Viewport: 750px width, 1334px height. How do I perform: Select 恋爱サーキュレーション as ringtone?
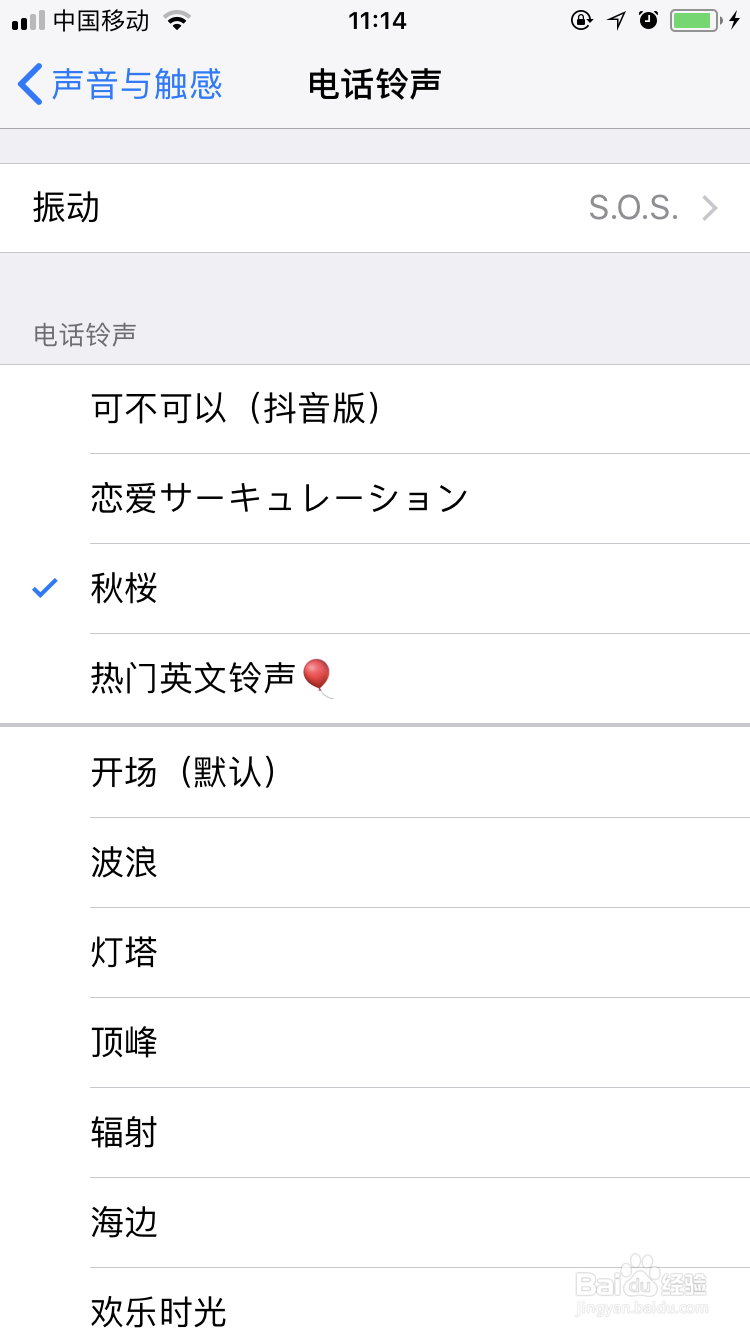pos(278,498)
